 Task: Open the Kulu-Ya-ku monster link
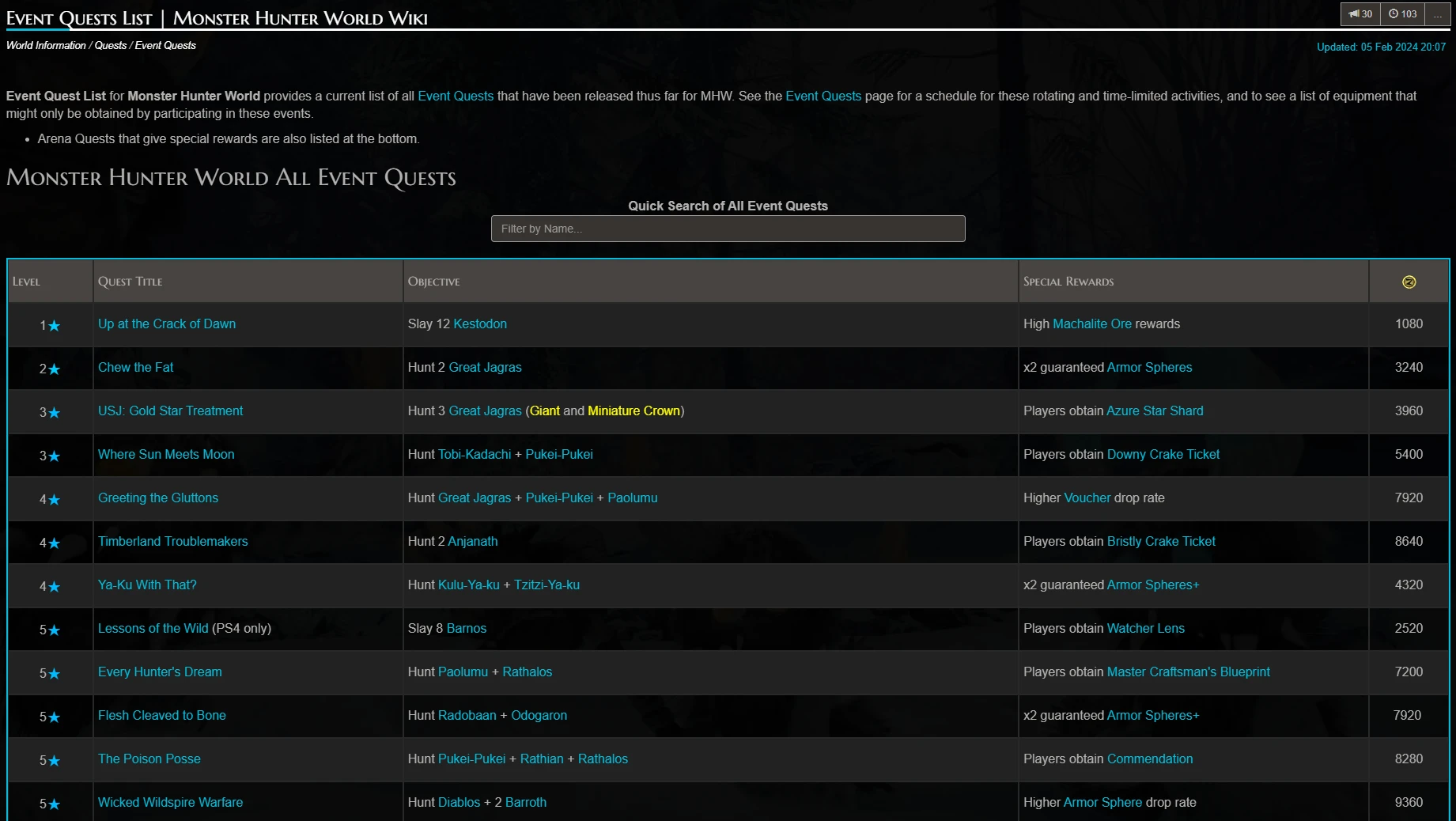[x=469, y=585]
